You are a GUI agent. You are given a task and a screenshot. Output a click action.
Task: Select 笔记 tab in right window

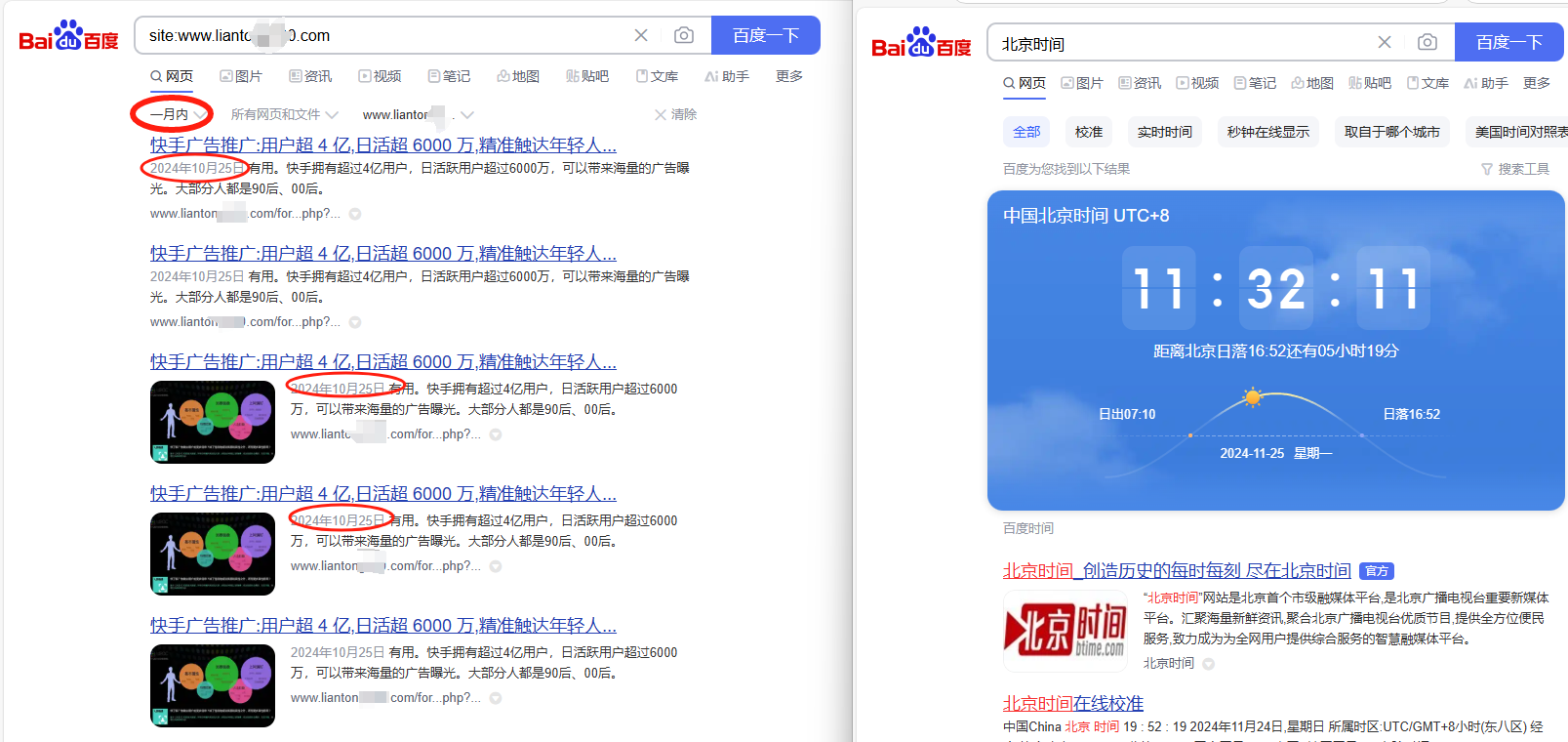(1255, 83)
